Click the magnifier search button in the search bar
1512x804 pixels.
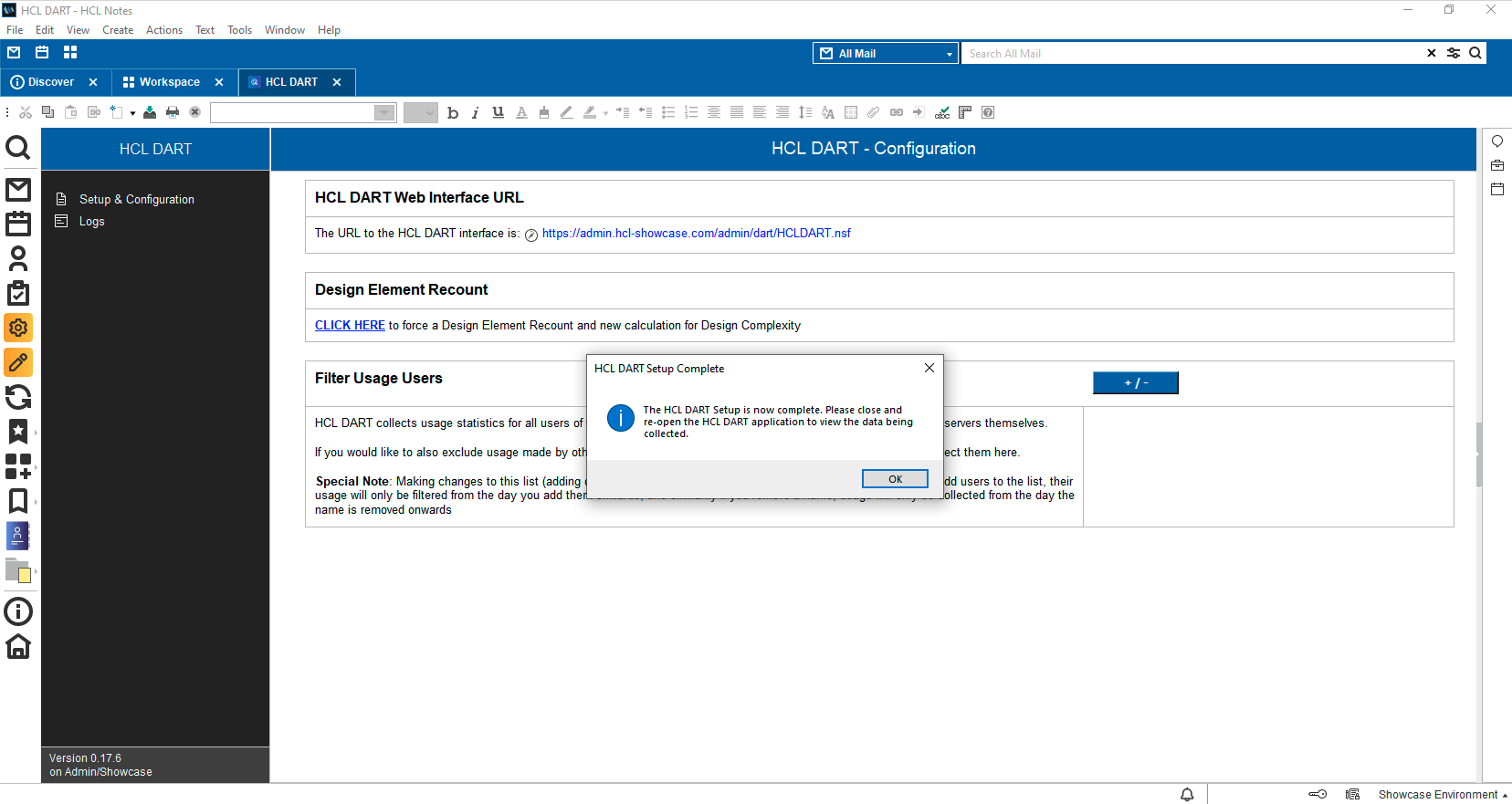pyautogui.click(x=1475, y=53)
